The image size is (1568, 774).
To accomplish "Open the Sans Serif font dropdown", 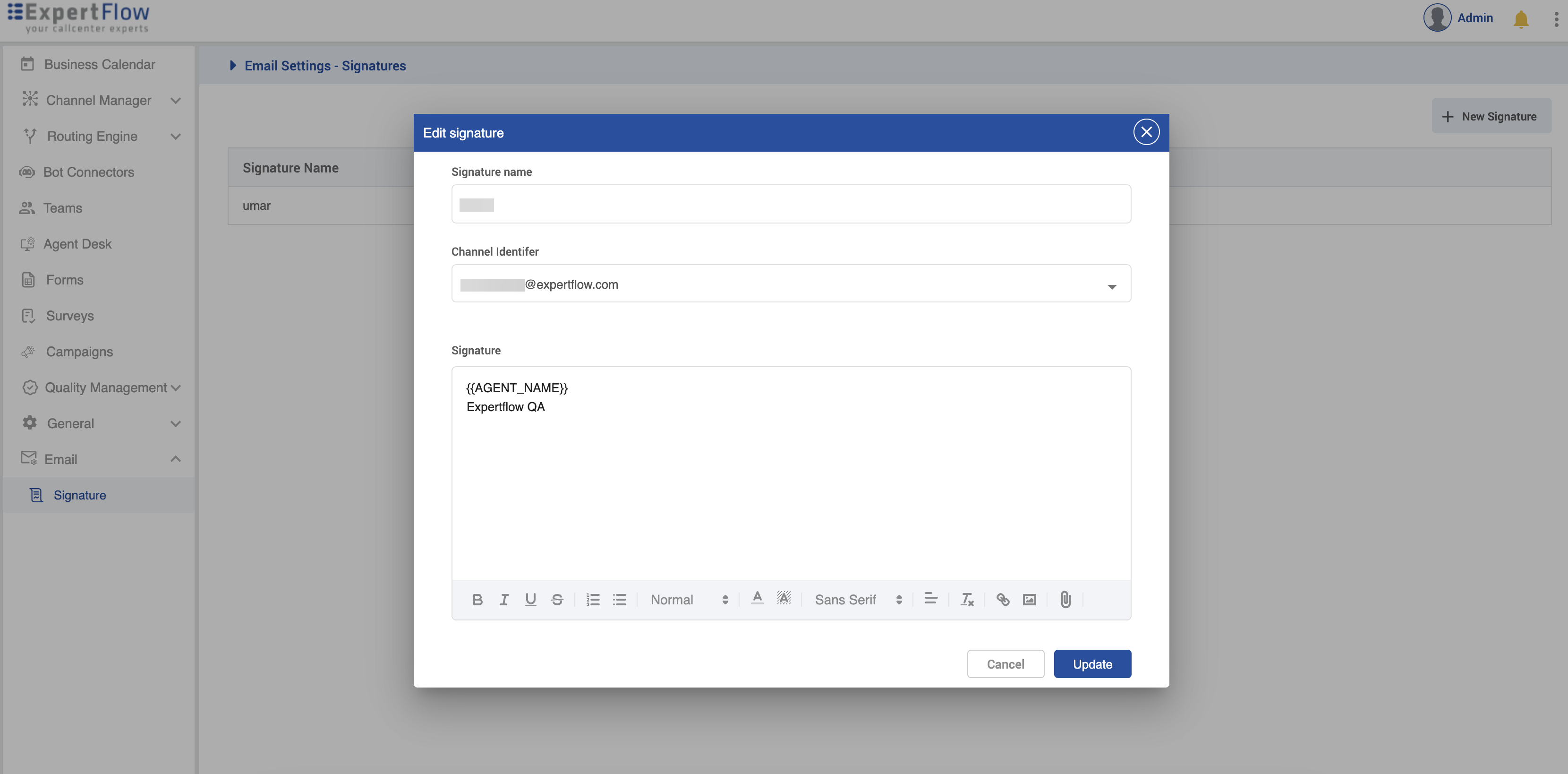I will click(858, 599).
